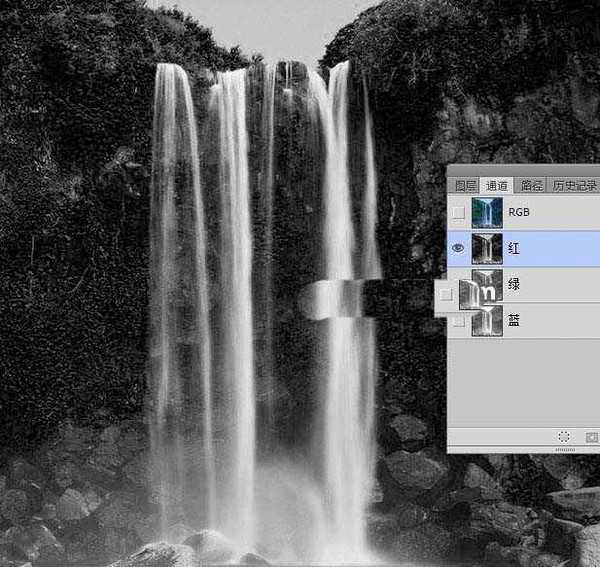Image resolution: width=600 pixels, height=567 pixels.
Task: Click the 蓝 channel thumbnail
Action: [487, 321]
